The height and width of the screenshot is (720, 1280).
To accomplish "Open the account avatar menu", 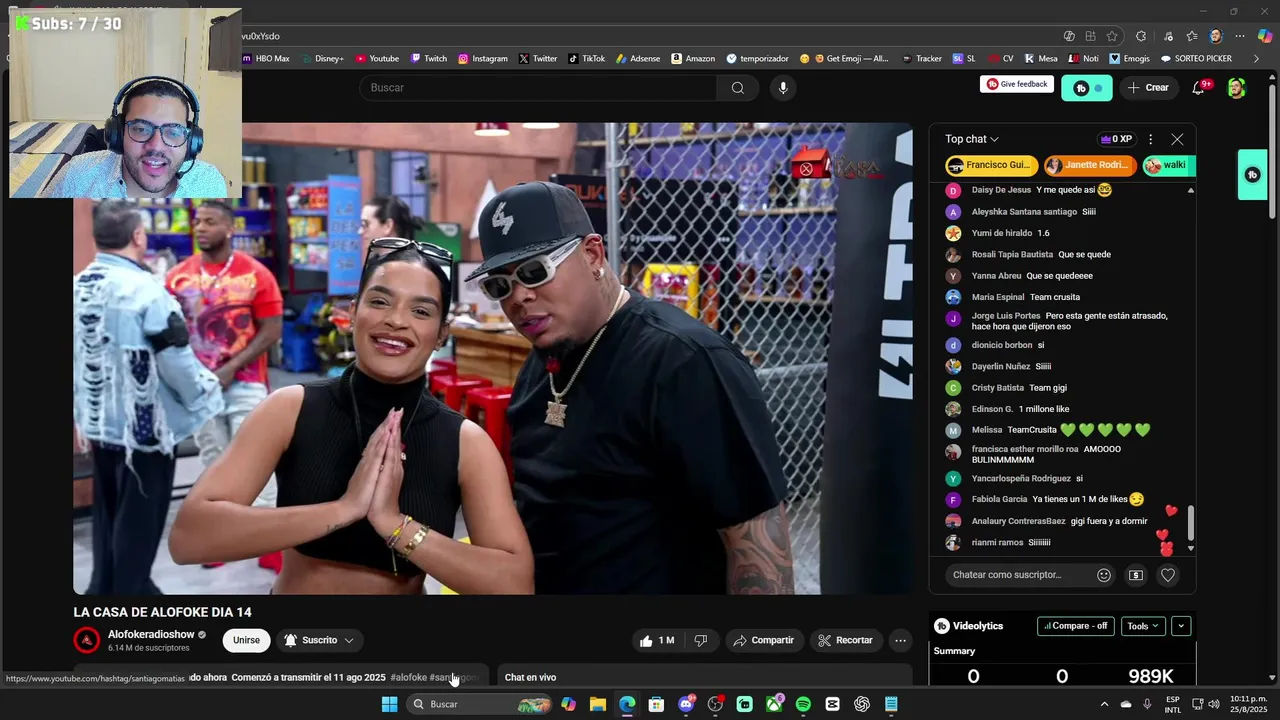I will [1236, 88].
